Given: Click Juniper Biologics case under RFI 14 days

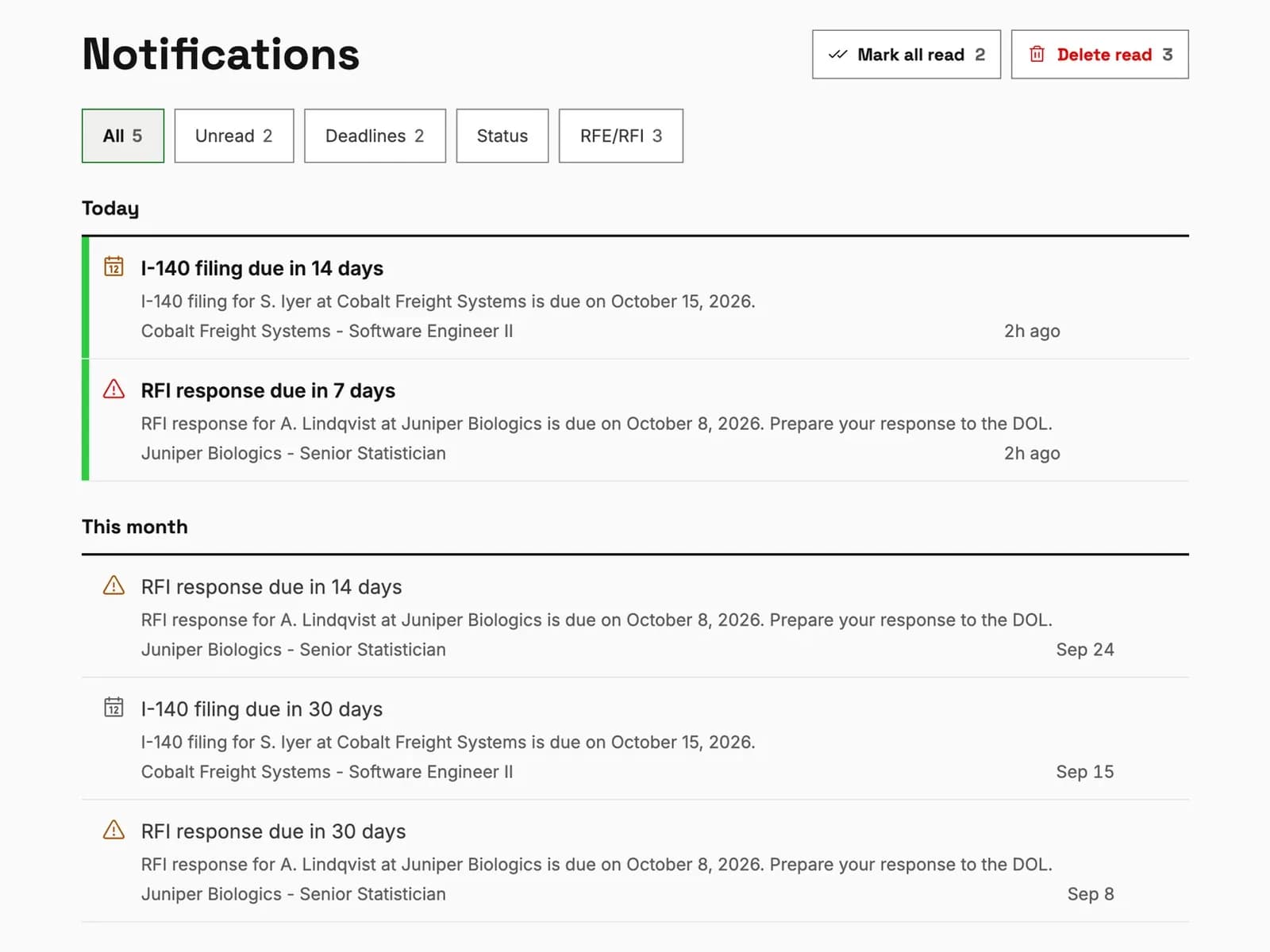Looking at the screenshot, I should (x=294, y=650).
